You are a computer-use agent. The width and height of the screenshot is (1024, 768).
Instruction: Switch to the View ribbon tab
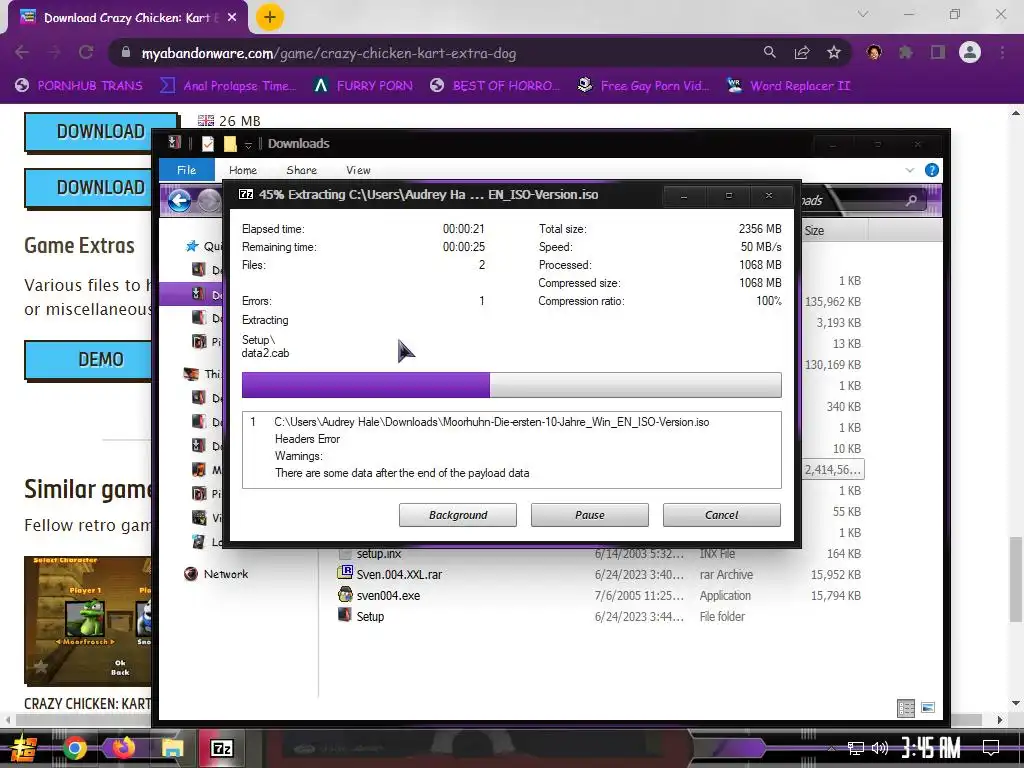point(358,170)
